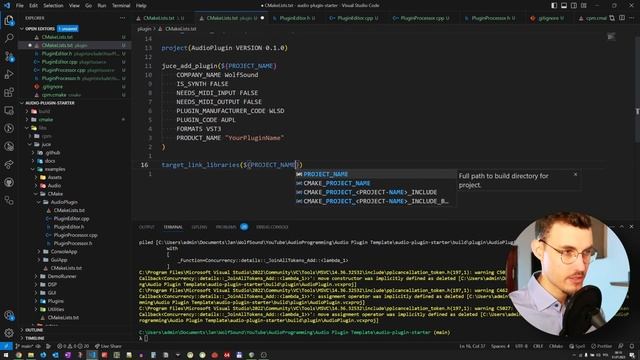Switch to the DEBUG CONSOLE panel tab
The width and height of the screenshot is (640, 360).
(x=272, y=227)
